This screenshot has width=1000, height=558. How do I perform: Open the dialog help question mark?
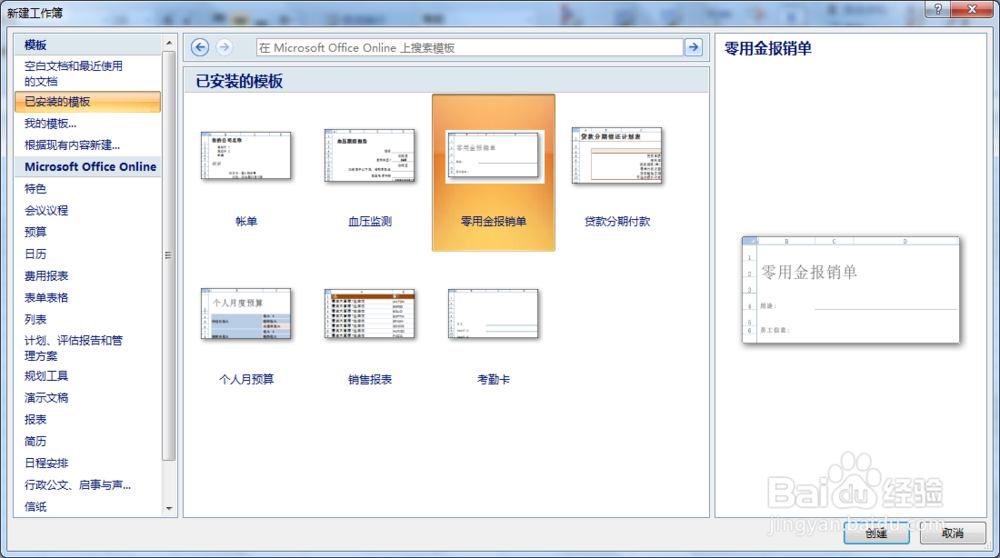point(938,10)
